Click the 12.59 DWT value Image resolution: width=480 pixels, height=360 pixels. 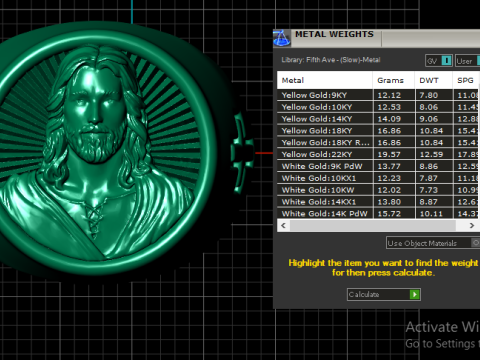431,155
